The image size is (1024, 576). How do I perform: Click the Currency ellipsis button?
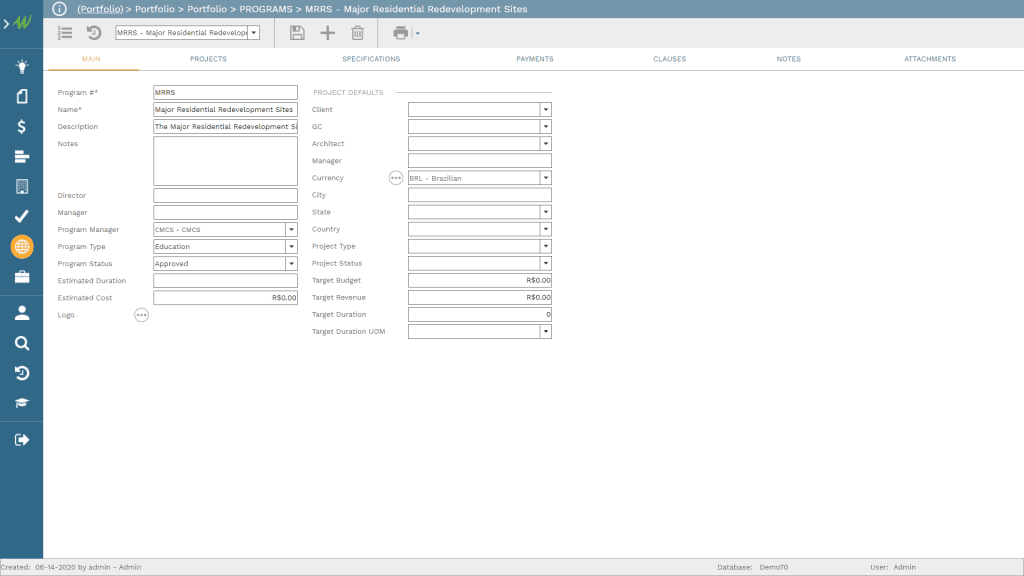click(x=396, y=178)
